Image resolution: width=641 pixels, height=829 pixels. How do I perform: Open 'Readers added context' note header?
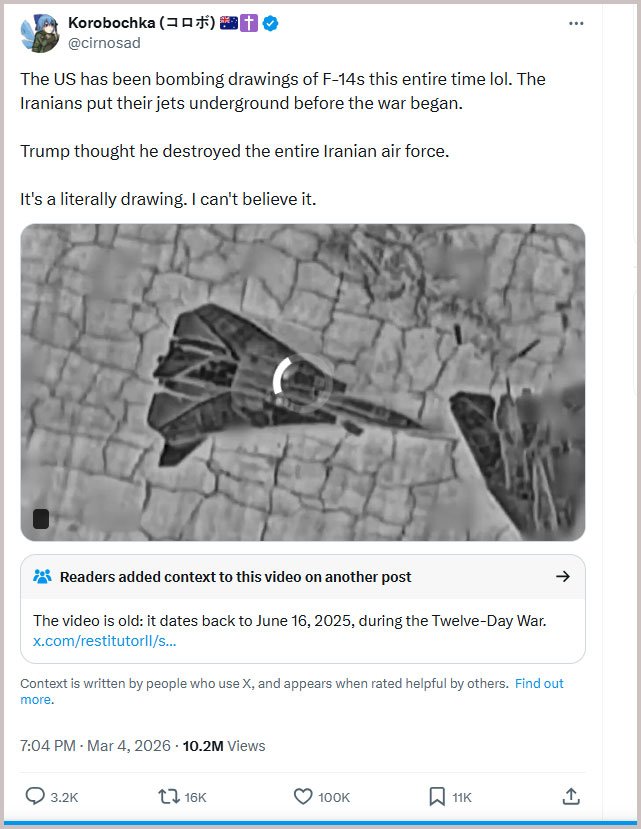pos(235,576)
